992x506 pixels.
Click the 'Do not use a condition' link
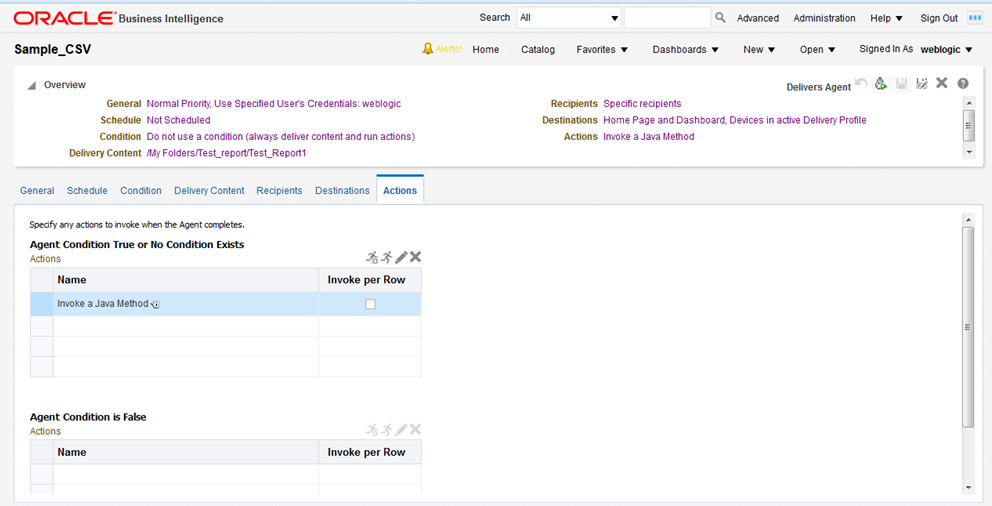[281, 137]
